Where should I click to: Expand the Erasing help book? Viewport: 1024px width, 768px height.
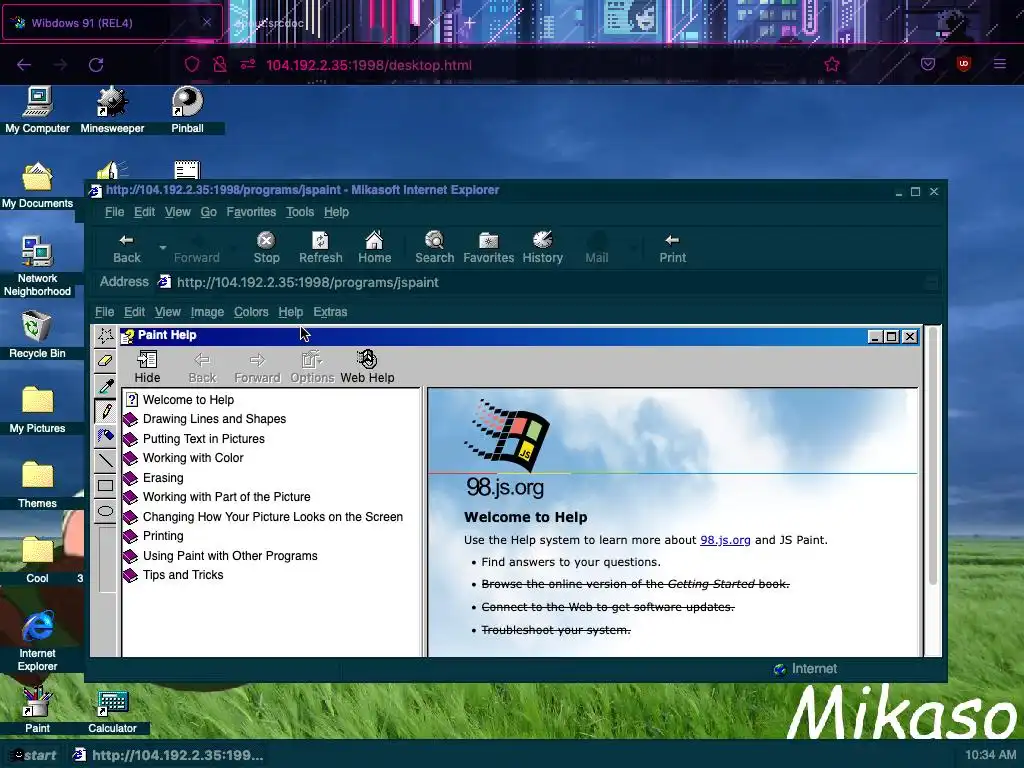tap(163, 477)
